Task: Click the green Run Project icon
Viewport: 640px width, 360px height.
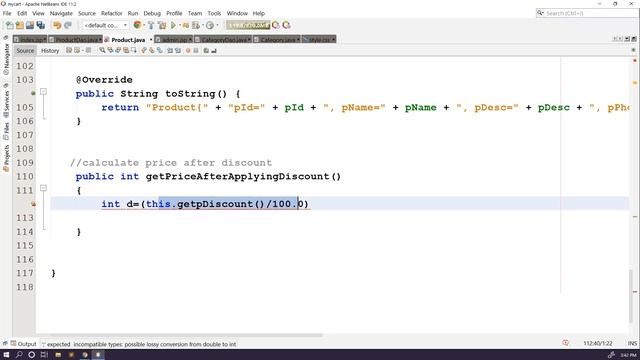Action: click(173, 25)
